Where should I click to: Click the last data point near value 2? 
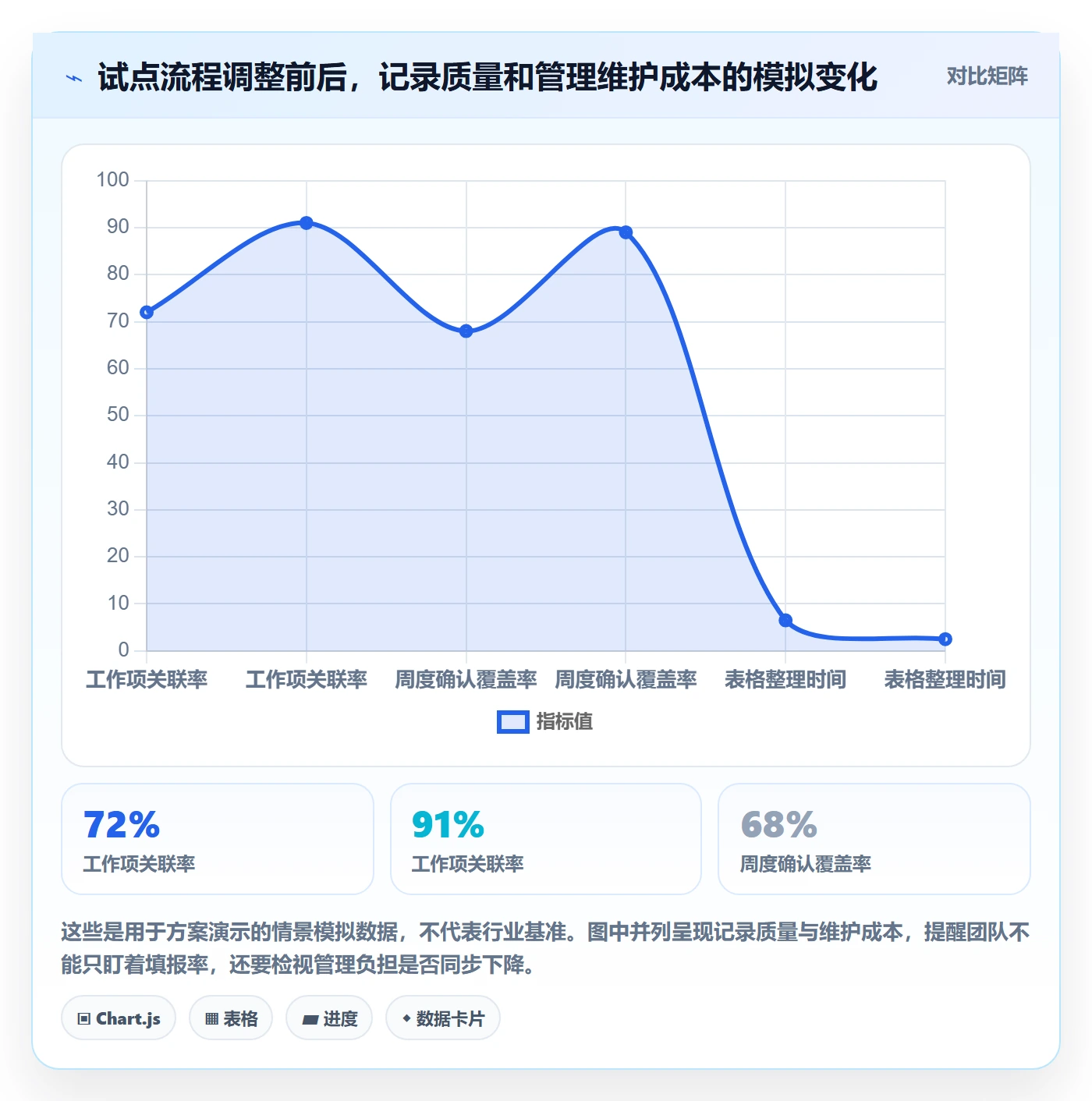point(945,639)
